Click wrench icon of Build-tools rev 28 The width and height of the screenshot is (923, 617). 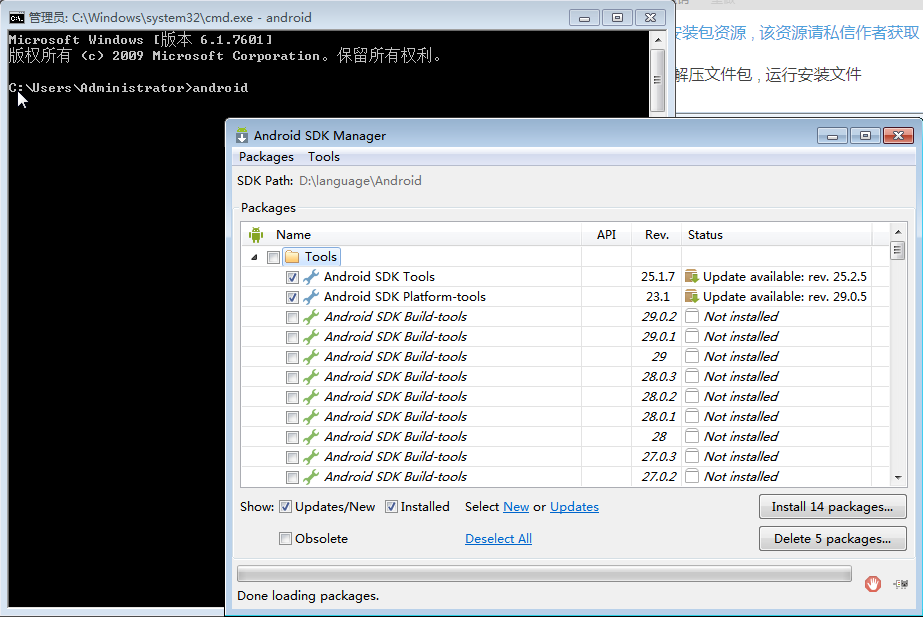(x=311, y=437)
